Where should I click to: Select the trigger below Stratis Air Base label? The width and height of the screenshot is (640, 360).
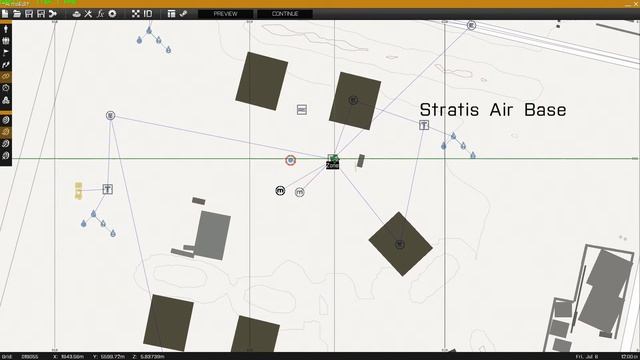[424, 125]
